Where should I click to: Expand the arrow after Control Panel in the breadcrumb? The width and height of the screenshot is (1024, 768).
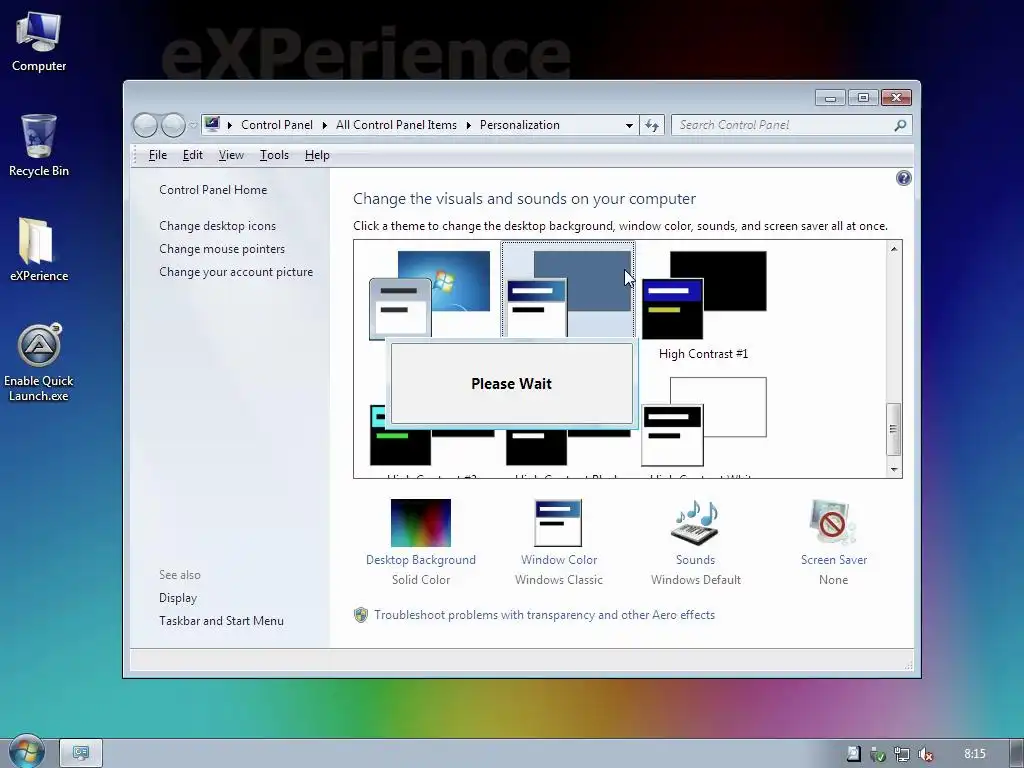point(325,125)
